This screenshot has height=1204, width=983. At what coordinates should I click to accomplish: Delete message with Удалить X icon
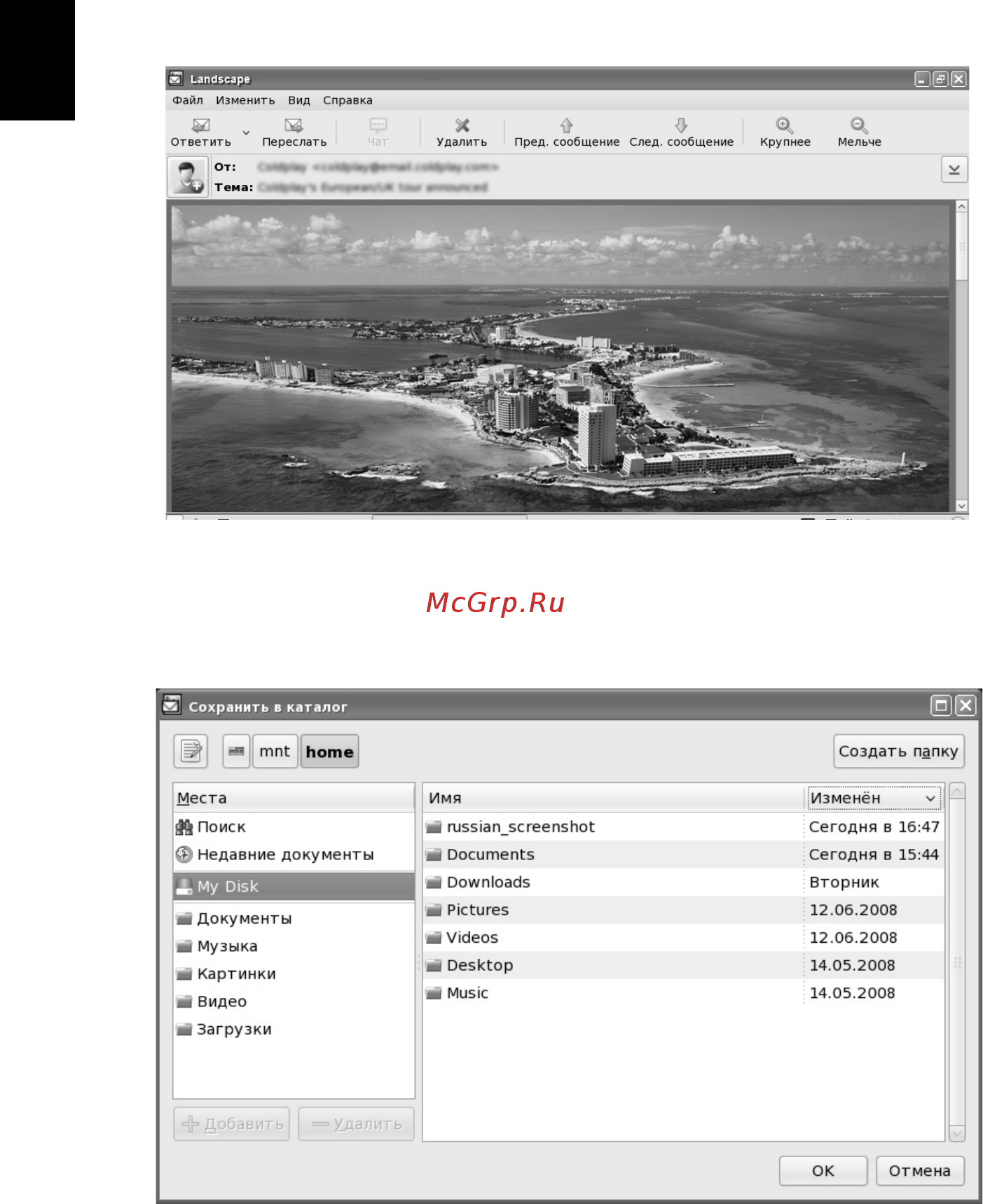[462, 125]
